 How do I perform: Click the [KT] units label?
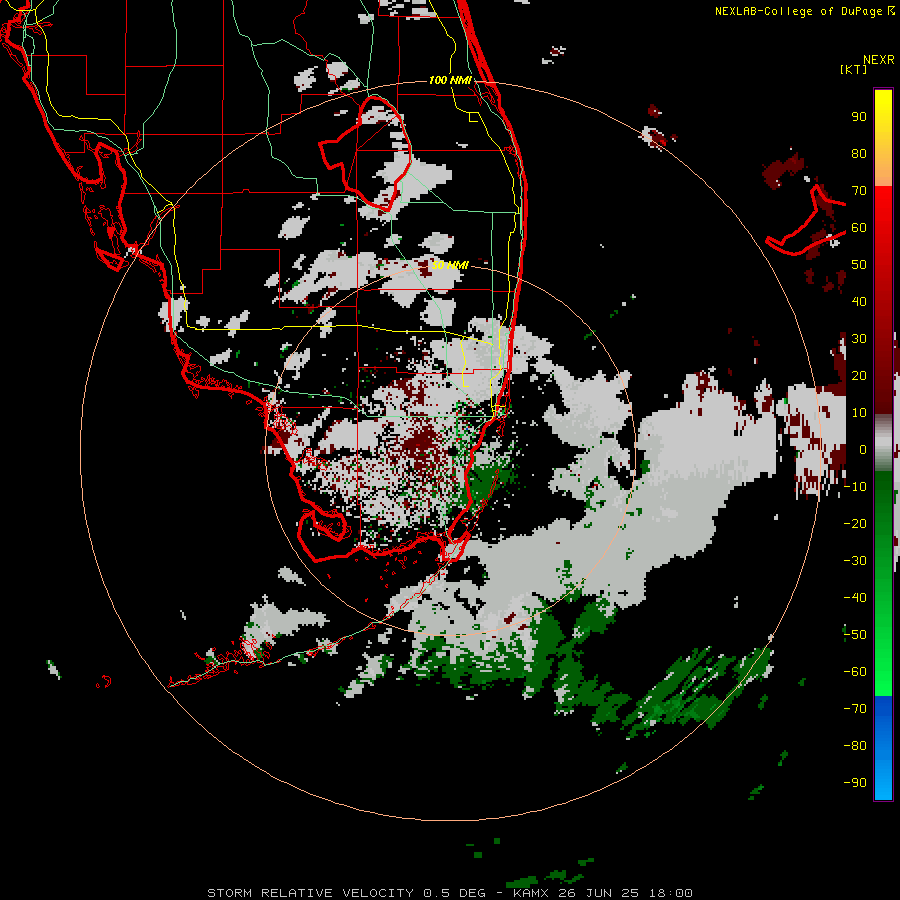point(853,69)
